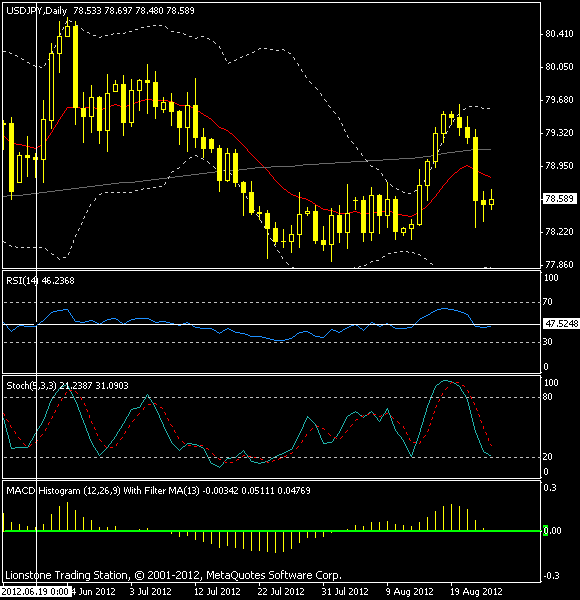Screen dimensions: 580x600
Task: Click the 9 Aug 2012 date marker
Action: (410, 592)
